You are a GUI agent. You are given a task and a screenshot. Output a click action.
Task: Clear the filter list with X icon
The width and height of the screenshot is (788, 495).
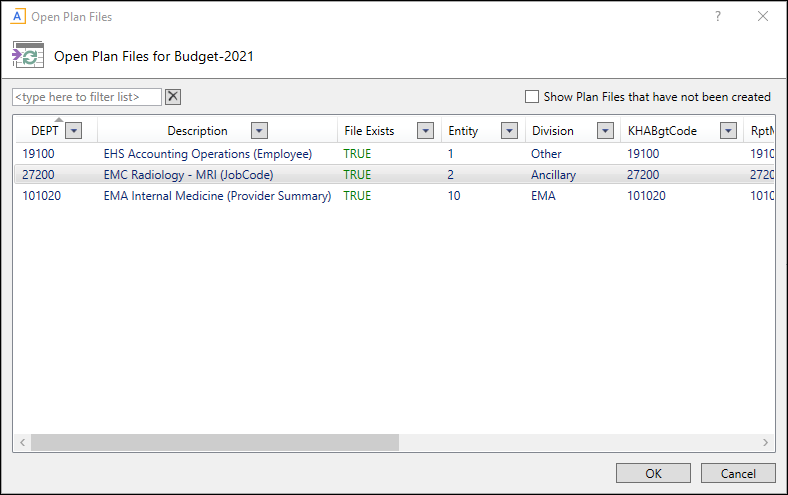(172, 97)
